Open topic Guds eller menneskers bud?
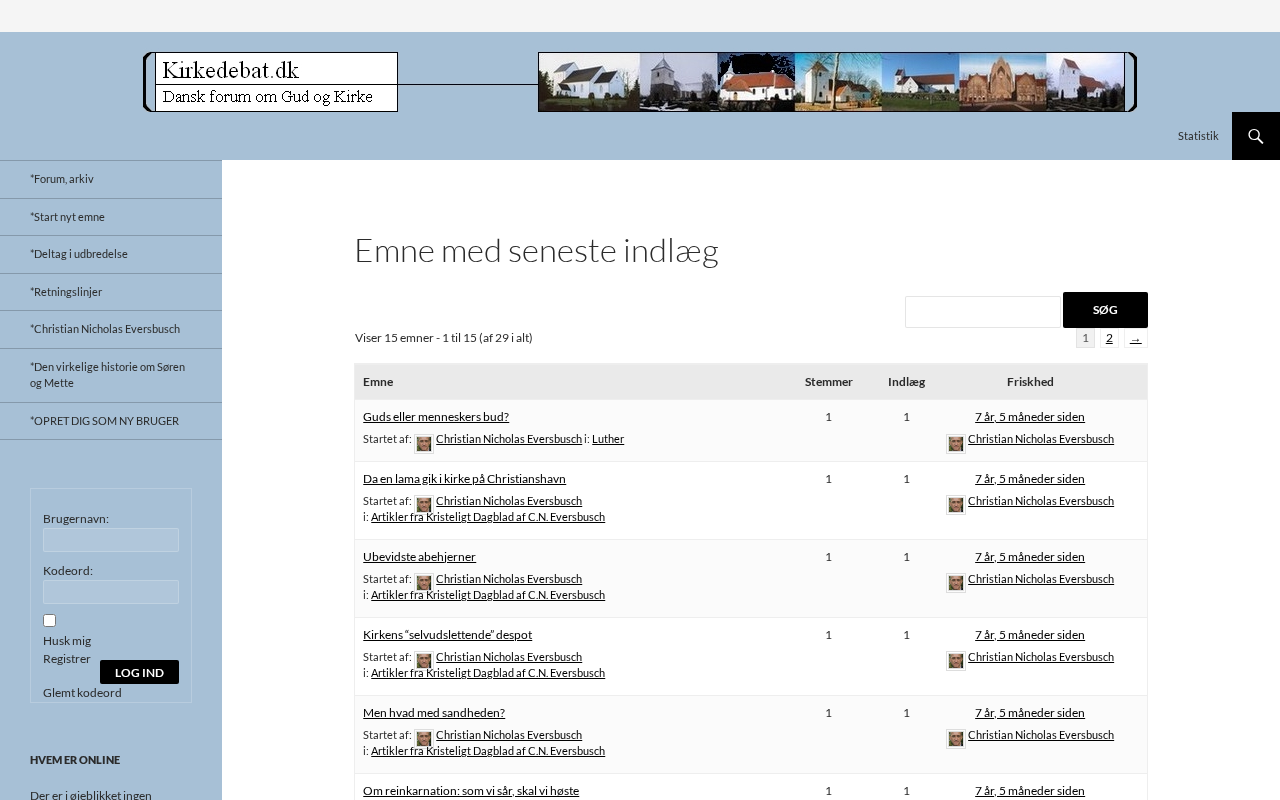This screenshot has height=800, width=1280. coord(436,417)
